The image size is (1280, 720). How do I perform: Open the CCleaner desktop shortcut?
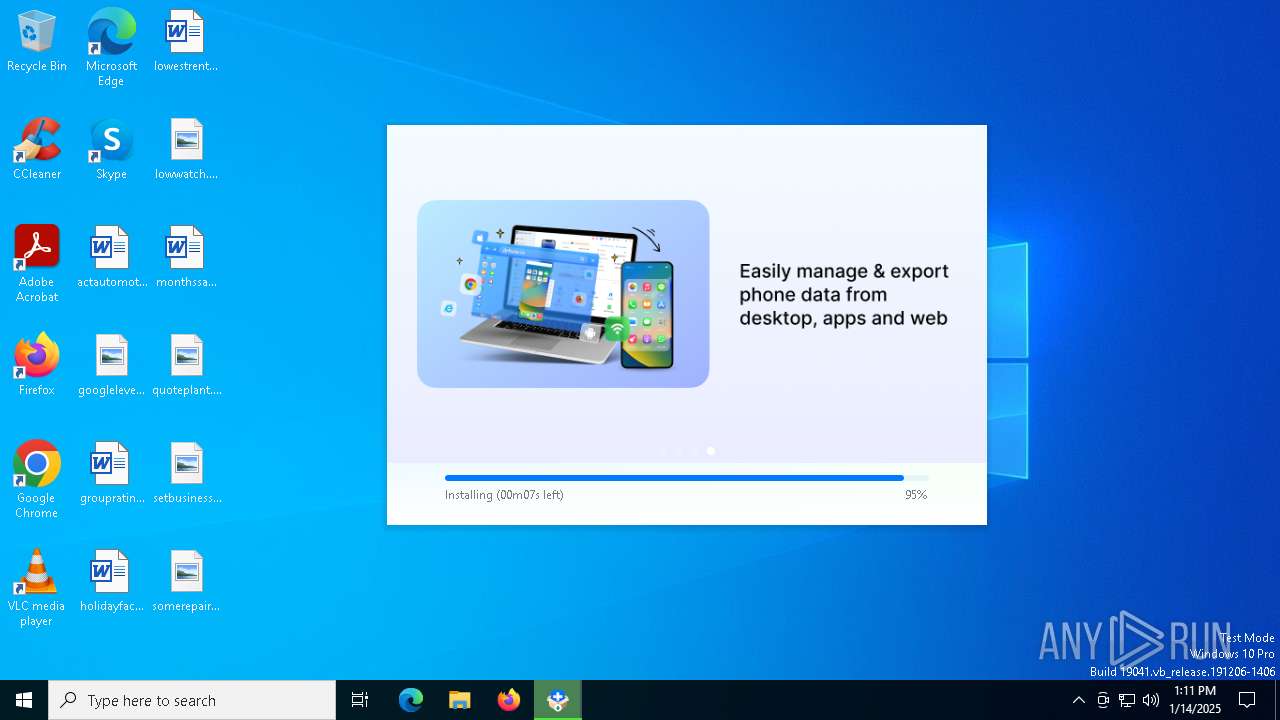tap(37, 149)
